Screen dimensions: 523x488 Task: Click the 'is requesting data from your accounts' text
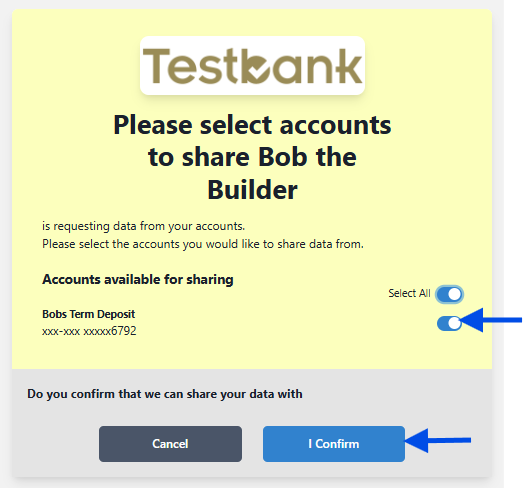[x=143, y=226]
